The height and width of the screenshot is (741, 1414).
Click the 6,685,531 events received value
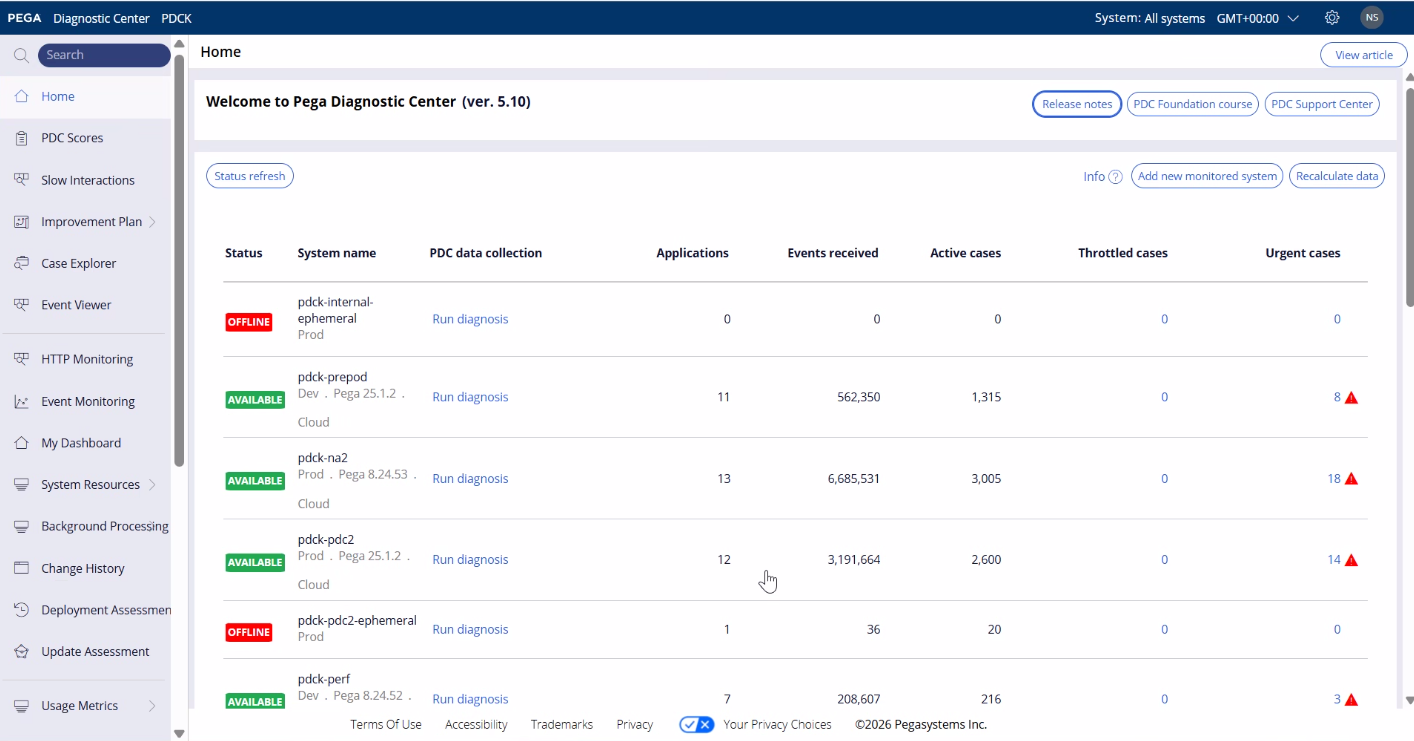[854, 479]
